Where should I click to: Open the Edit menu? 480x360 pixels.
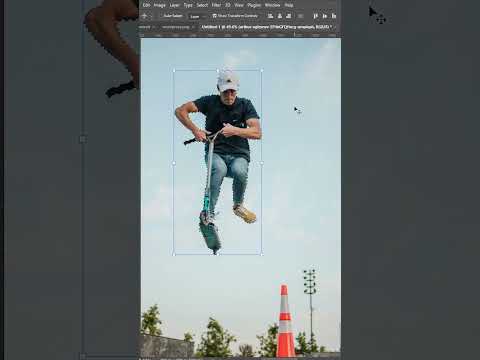[x=146, y=5]
